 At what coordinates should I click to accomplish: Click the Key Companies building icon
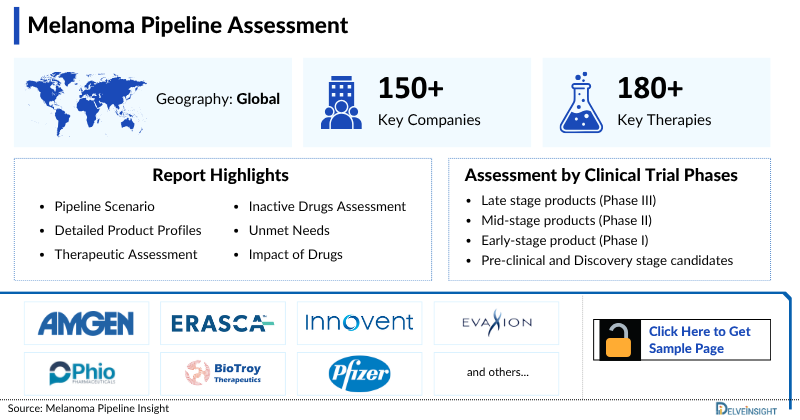pos(341,103)
